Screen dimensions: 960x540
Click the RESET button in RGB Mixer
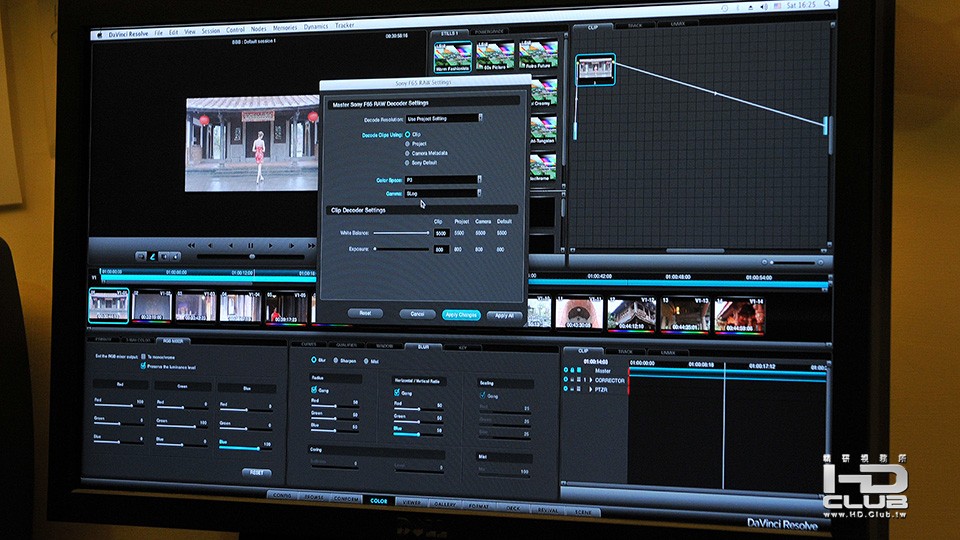(x=257, y=473)
